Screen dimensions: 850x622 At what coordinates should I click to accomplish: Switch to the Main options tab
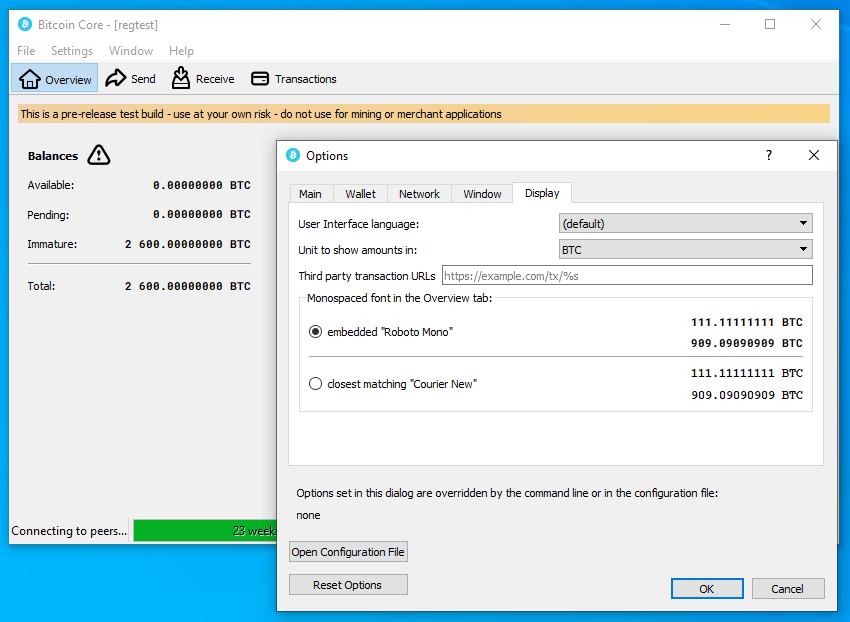click(310, 194)
